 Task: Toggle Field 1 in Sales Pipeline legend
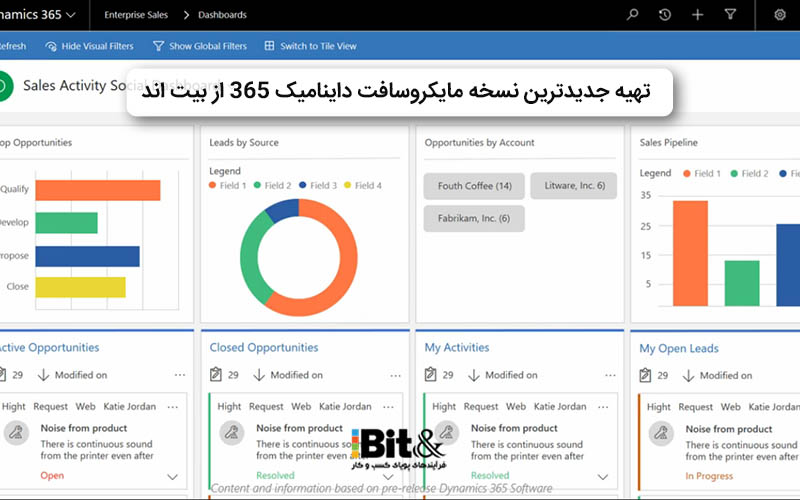[x=702, y=173]
